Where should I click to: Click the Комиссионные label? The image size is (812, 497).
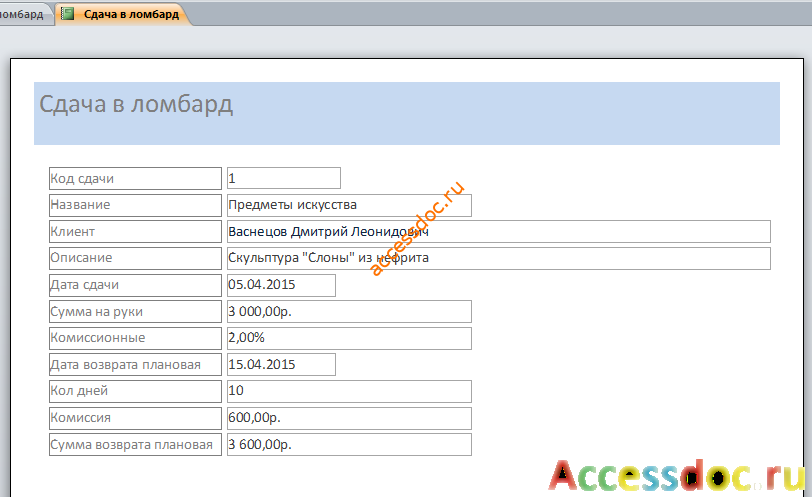coord(135,338)
